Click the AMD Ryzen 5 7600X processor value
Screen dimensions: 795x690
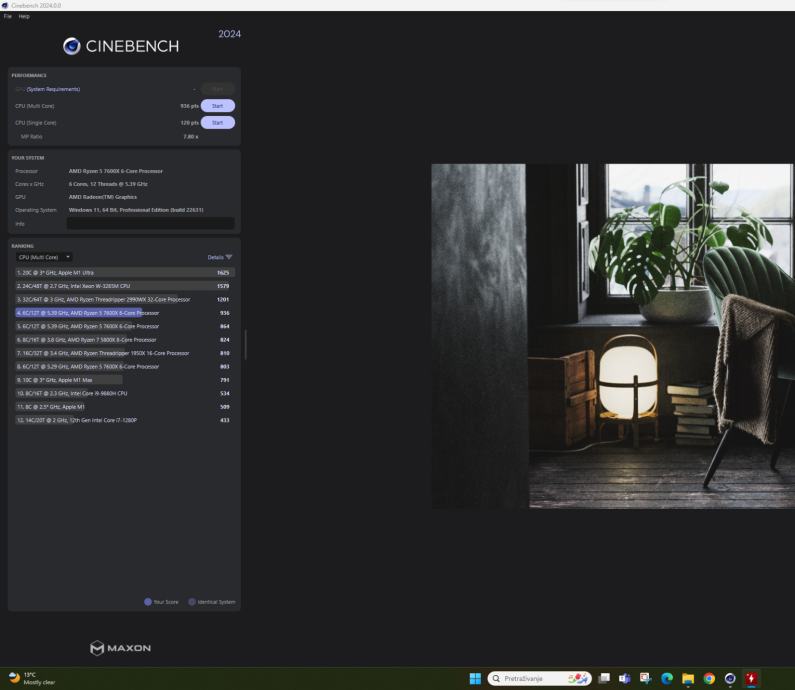click(116, 171)
